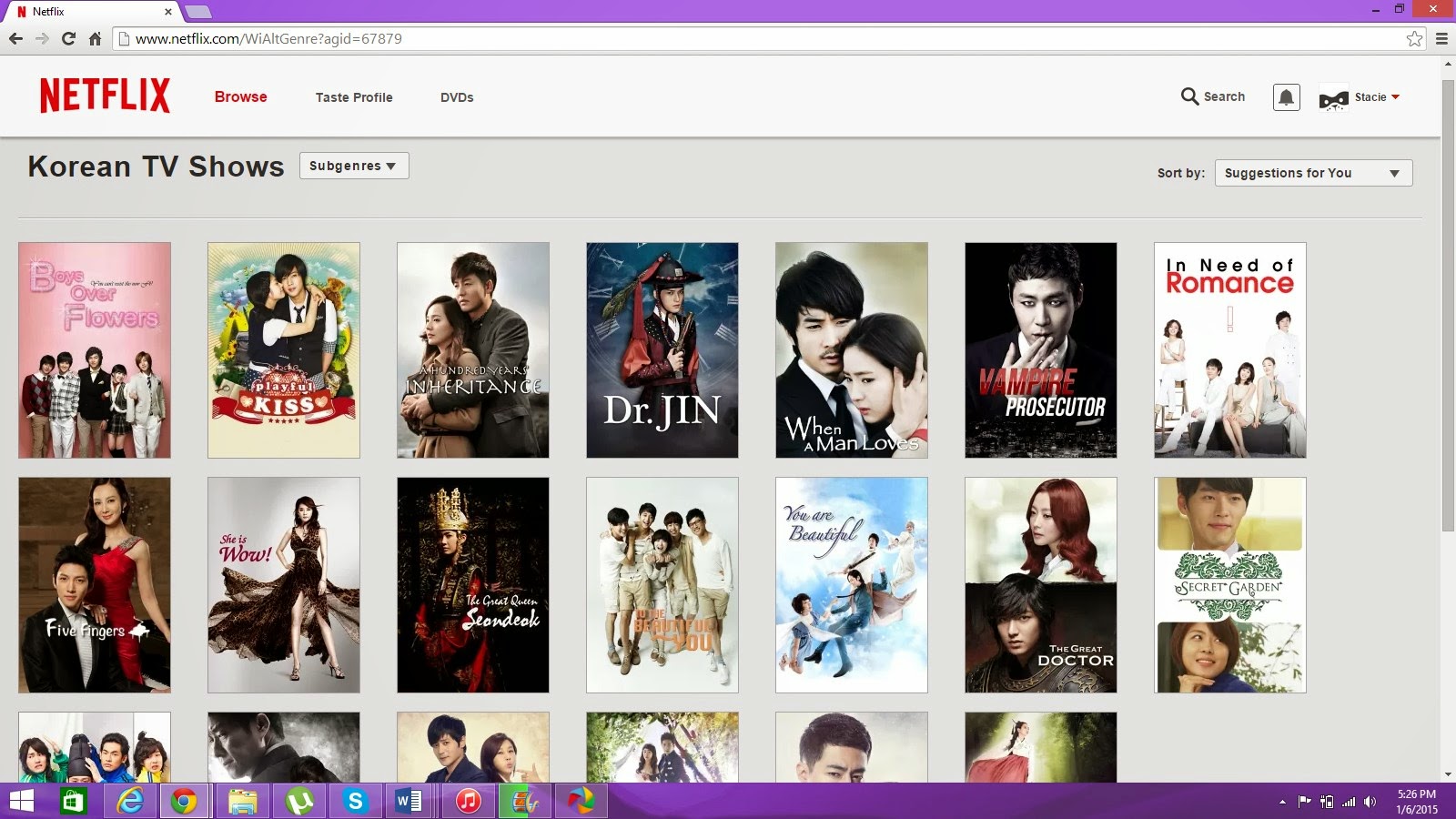This screenshot has width=1456, height=819.
Task: Click the address bar URL
Action: click(268, 38)
